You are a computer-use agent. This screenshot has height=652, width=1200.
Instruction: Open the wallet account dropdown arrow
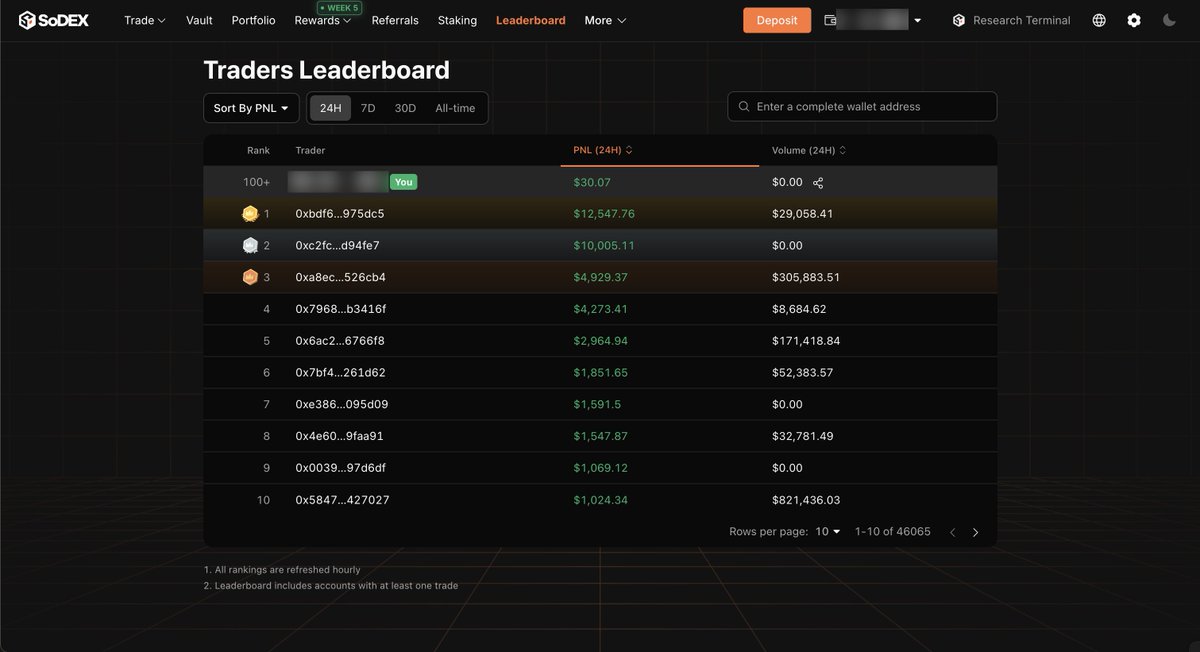[x=918, y=21]
